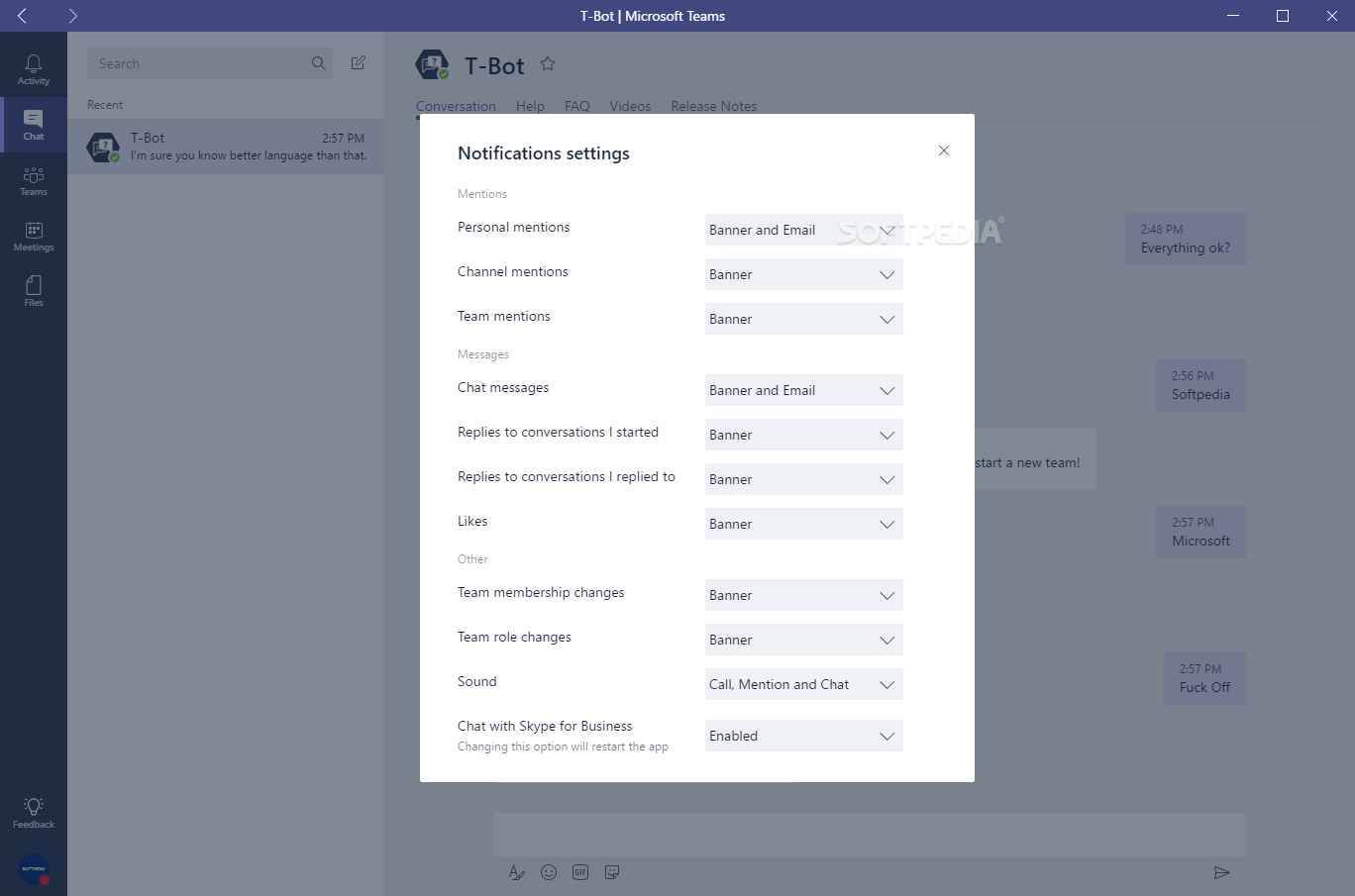This screenshot has width=1355, height=896.
Task: Open the user profile avatar
Action: coord(34,869)
